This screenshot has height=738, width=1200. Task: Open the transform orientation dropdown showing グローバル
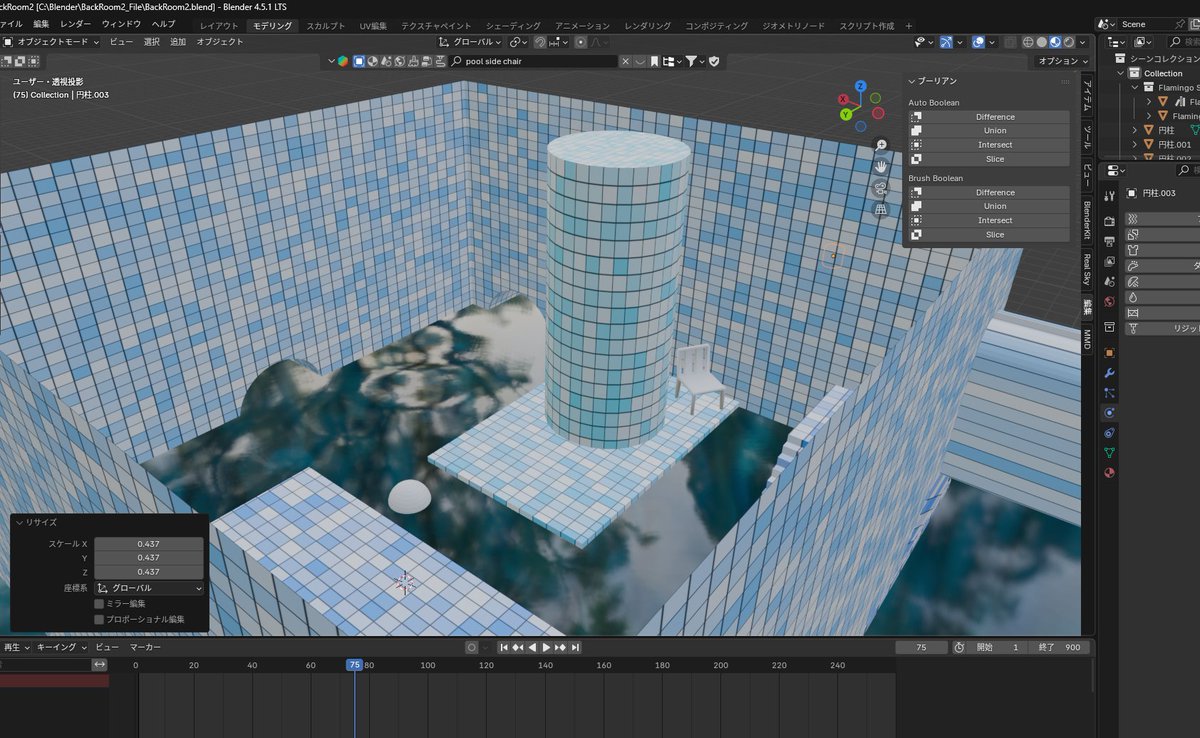coord(470,42)
